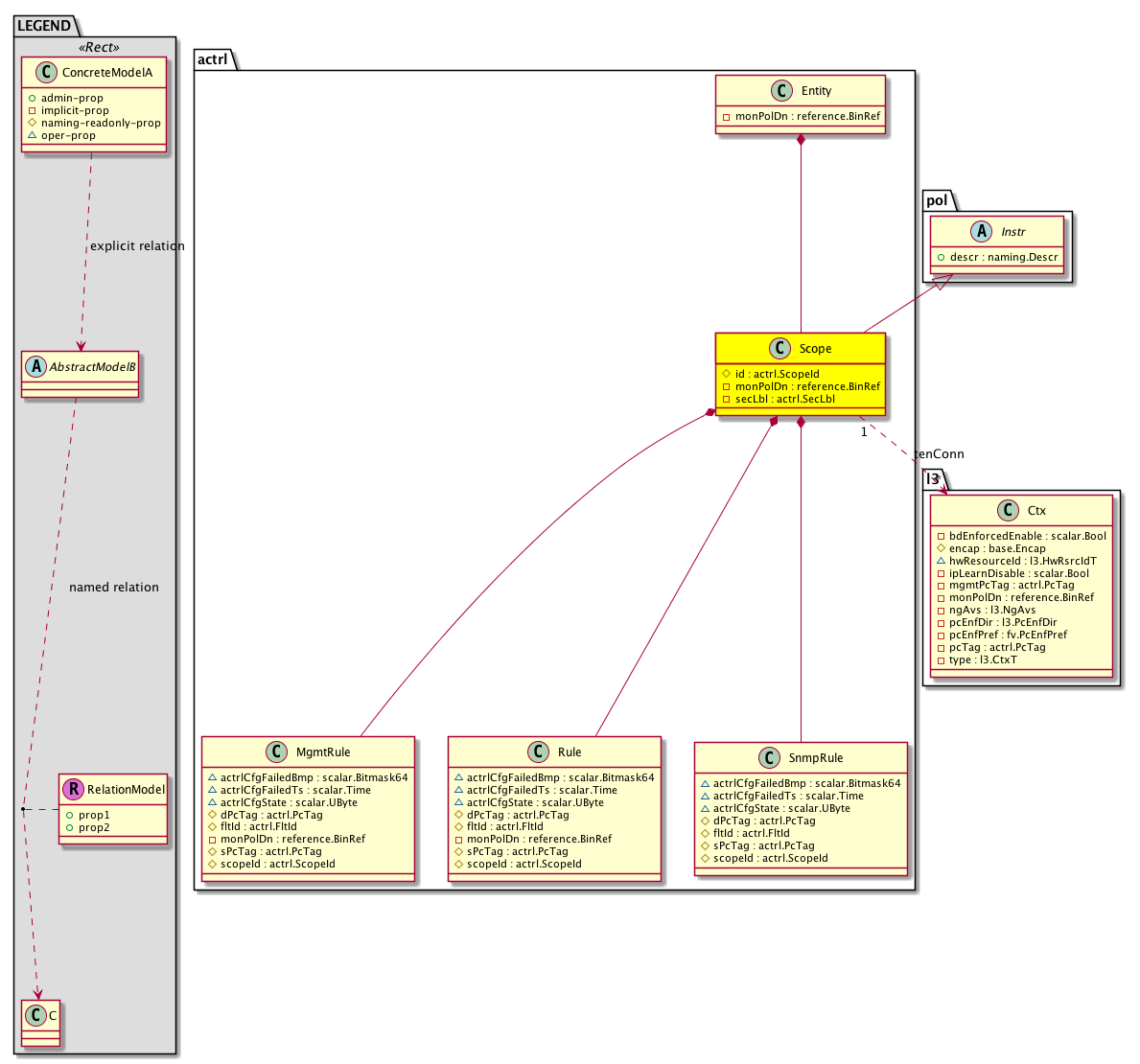The width and height of the screenshot is (1140, 1064).
Task: Click the named relation label
Action: click(114, 588)
